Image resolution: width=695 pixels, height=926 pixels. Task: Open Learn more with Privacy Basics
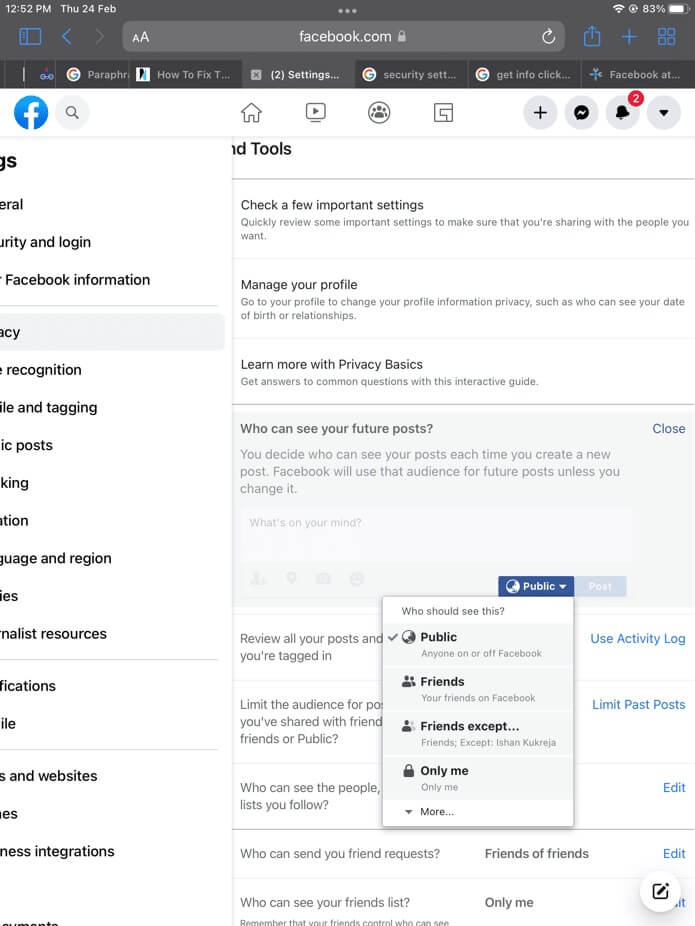click(464, 372)
